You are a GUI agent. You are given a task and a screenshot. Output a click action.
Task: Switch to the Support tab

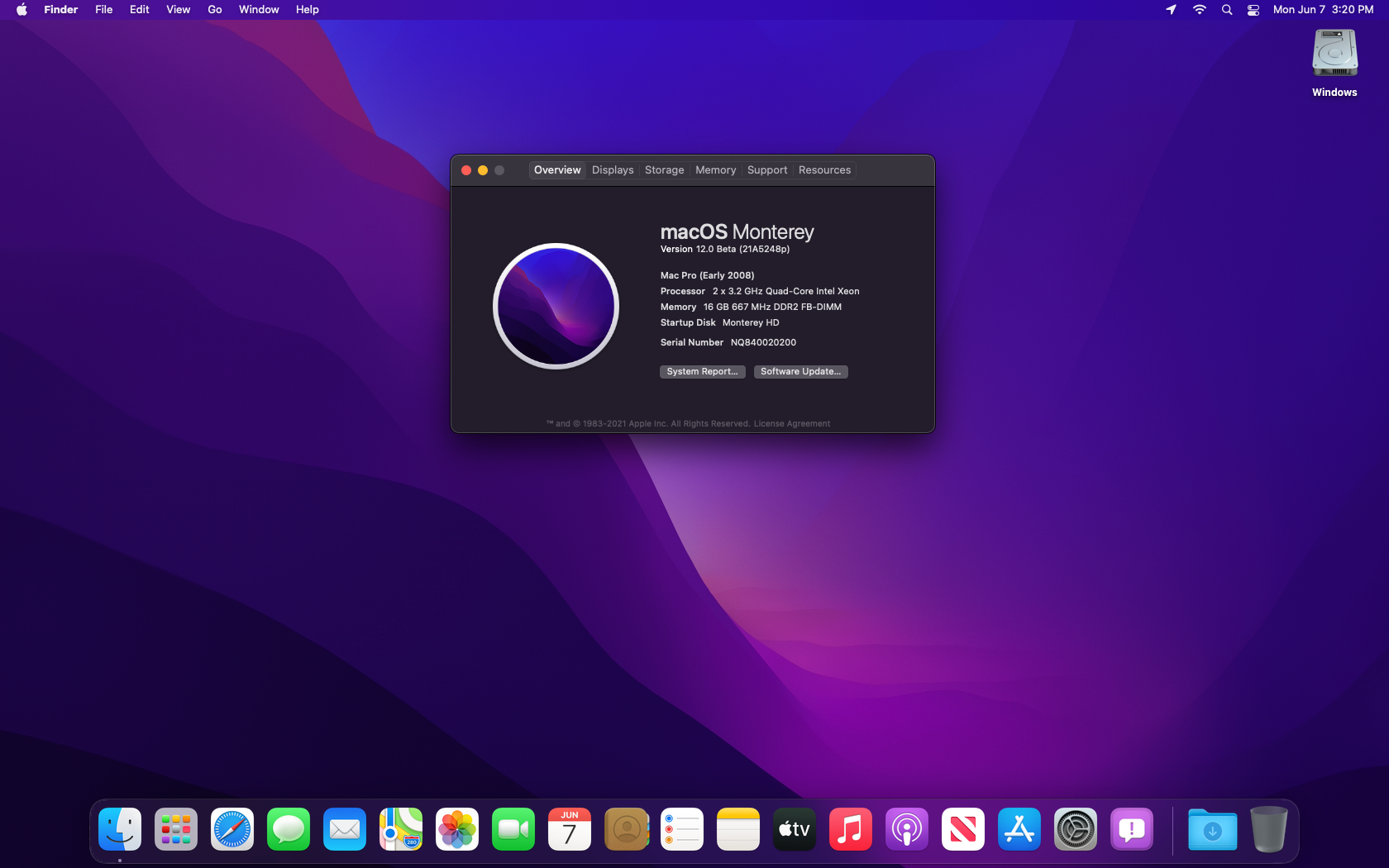tap(767, 170)
